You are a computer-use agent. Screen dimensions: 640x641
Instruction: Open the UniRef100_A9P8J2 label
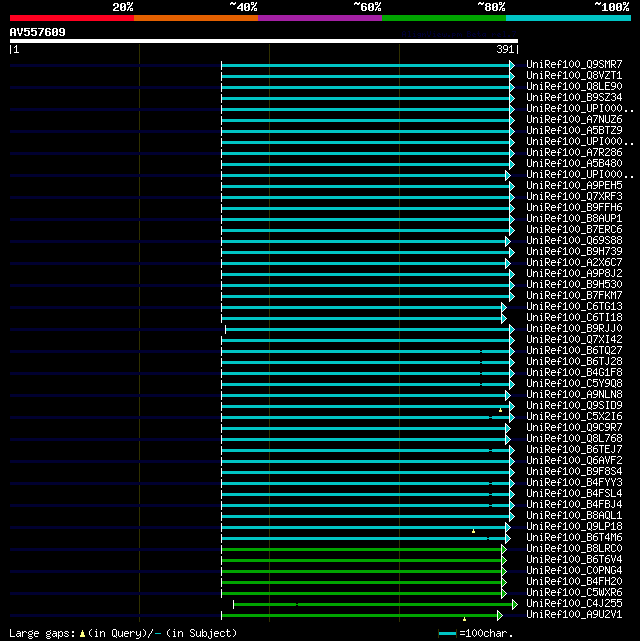pos(574,273)
